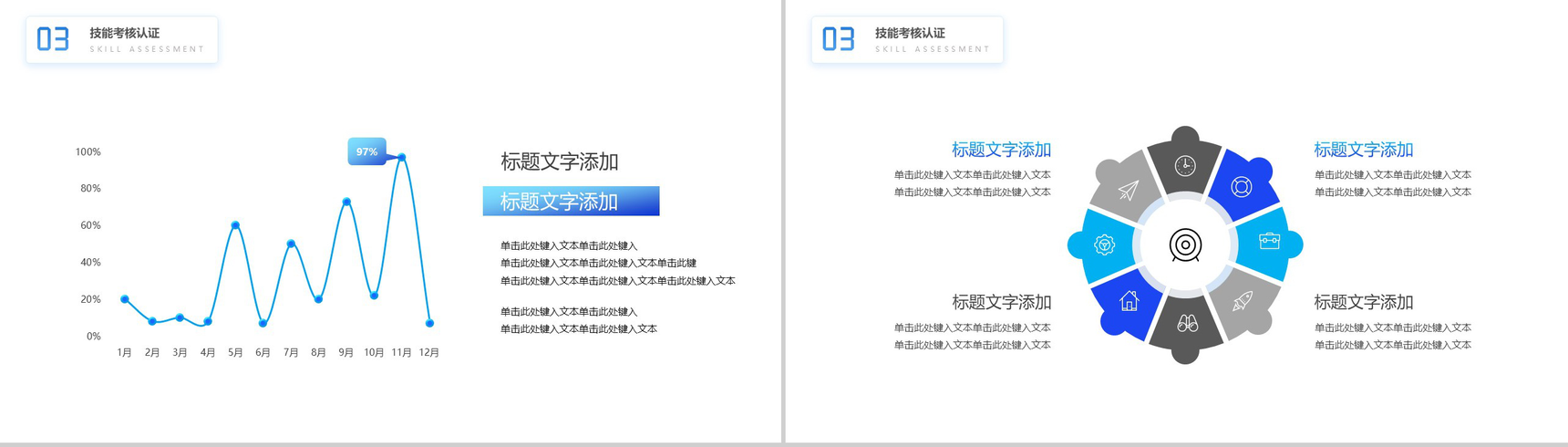Click the 60% y-axis label
1568x447 pixels.
(x=90, y=225)
